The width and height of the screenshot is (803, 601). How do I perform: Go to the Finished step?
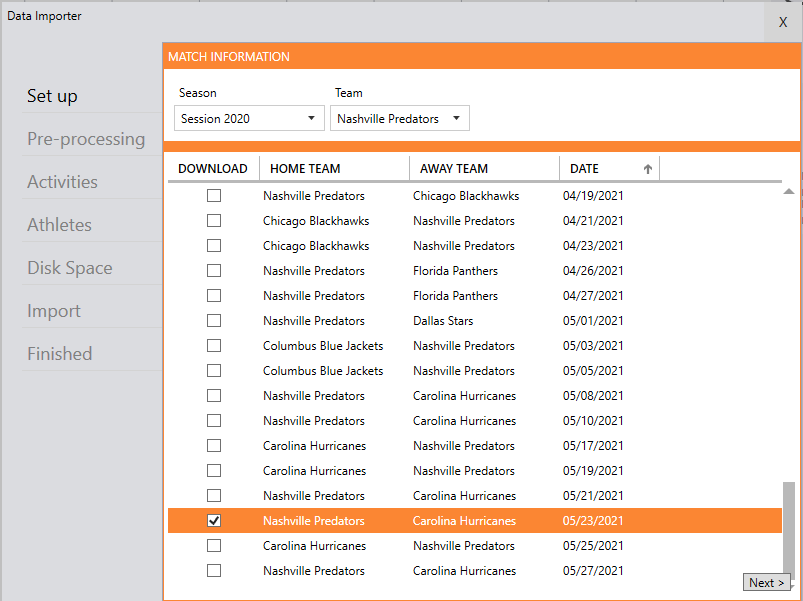point(59,354)
